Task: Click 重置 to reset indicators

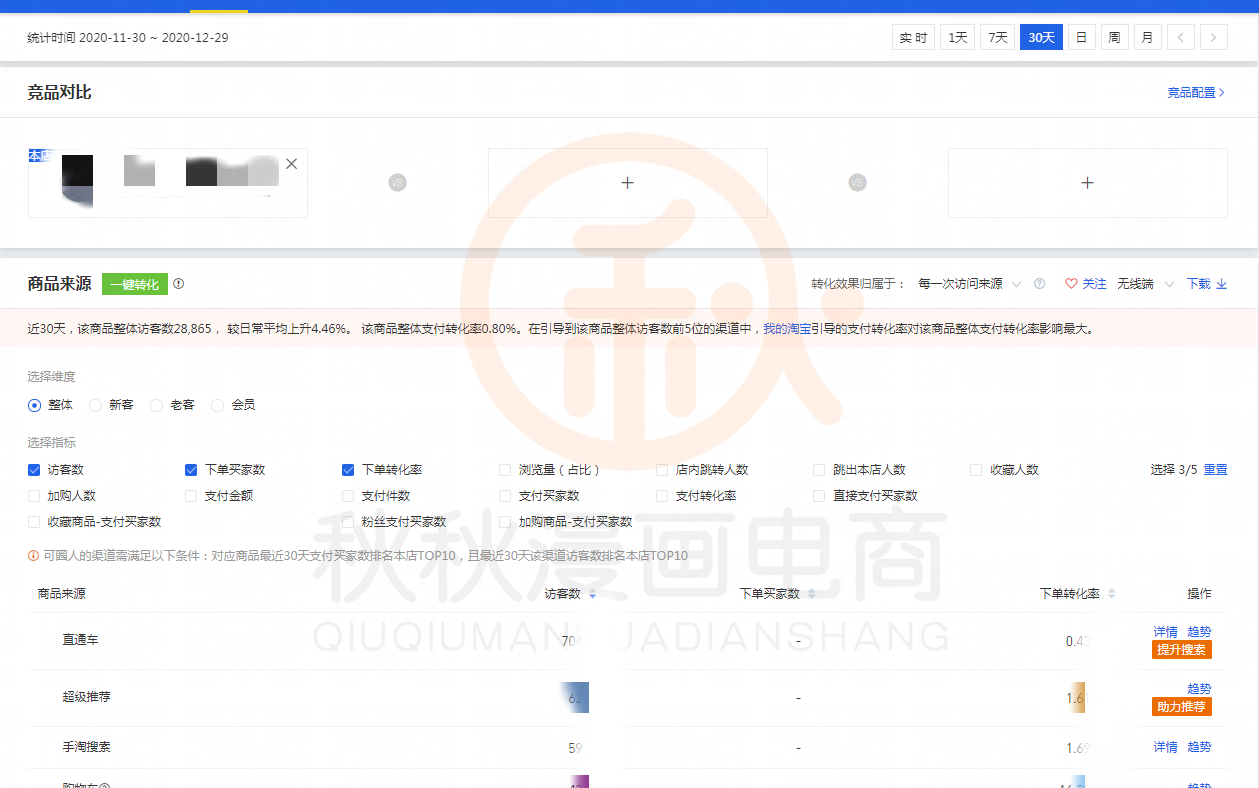Action: point(1215,470)
